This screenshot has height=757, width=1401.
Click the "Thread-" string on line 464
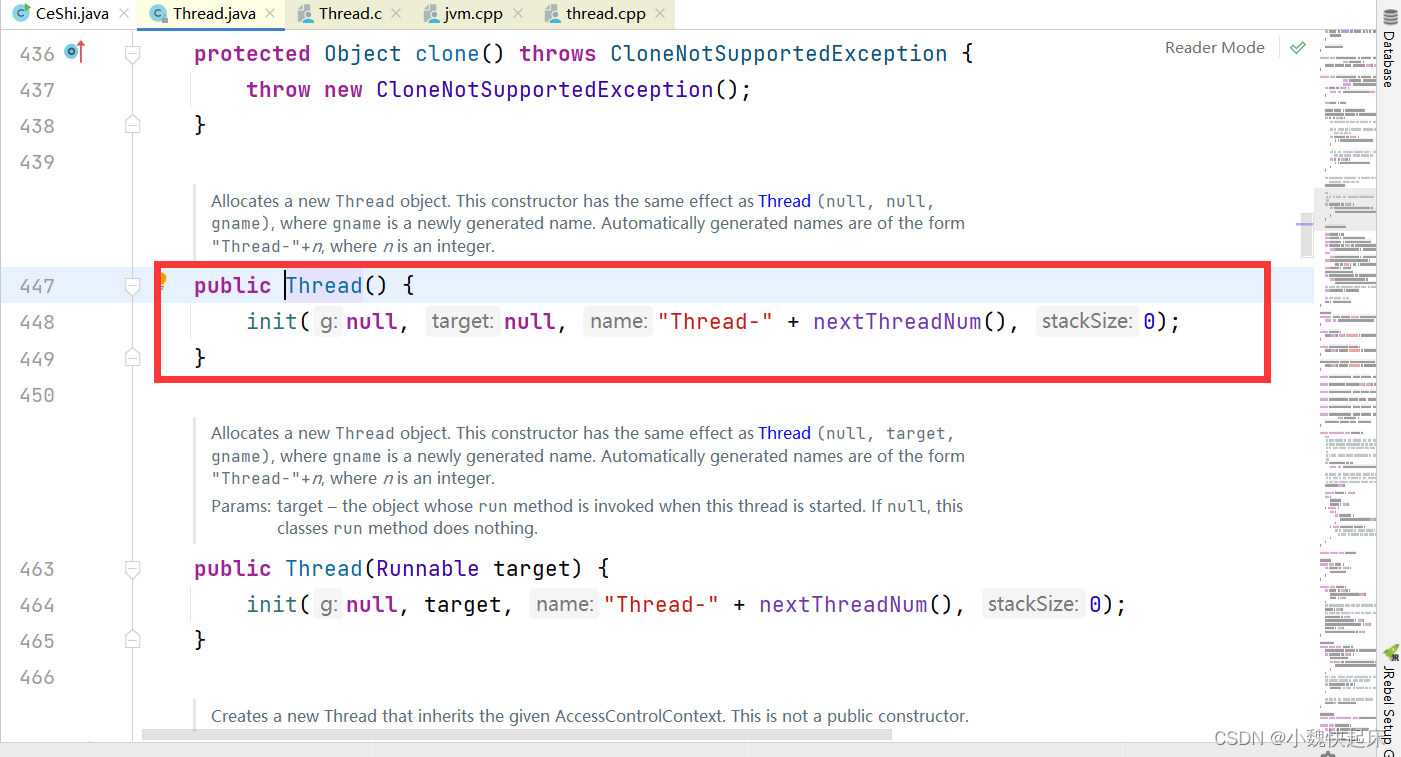coord(662,605)
